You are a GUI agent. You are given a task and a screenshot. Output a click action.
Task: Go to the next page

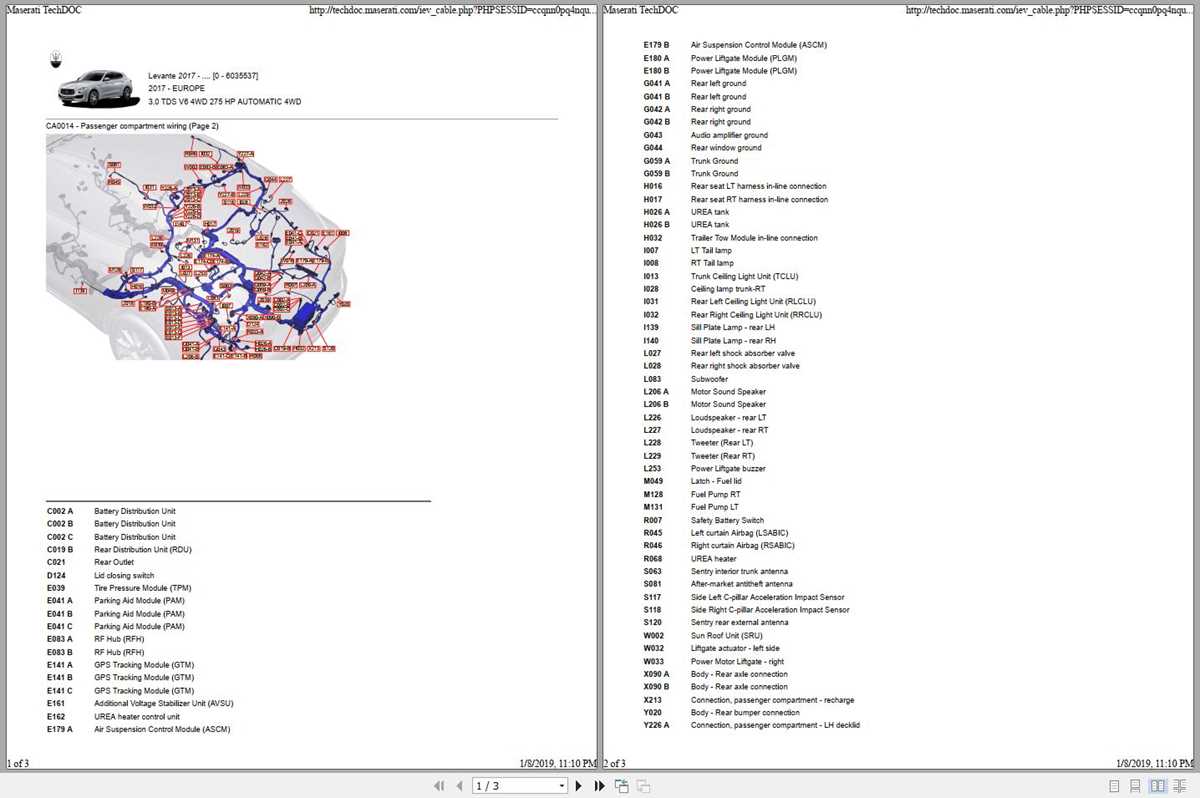pyautogui.click(x=578, y=786)
